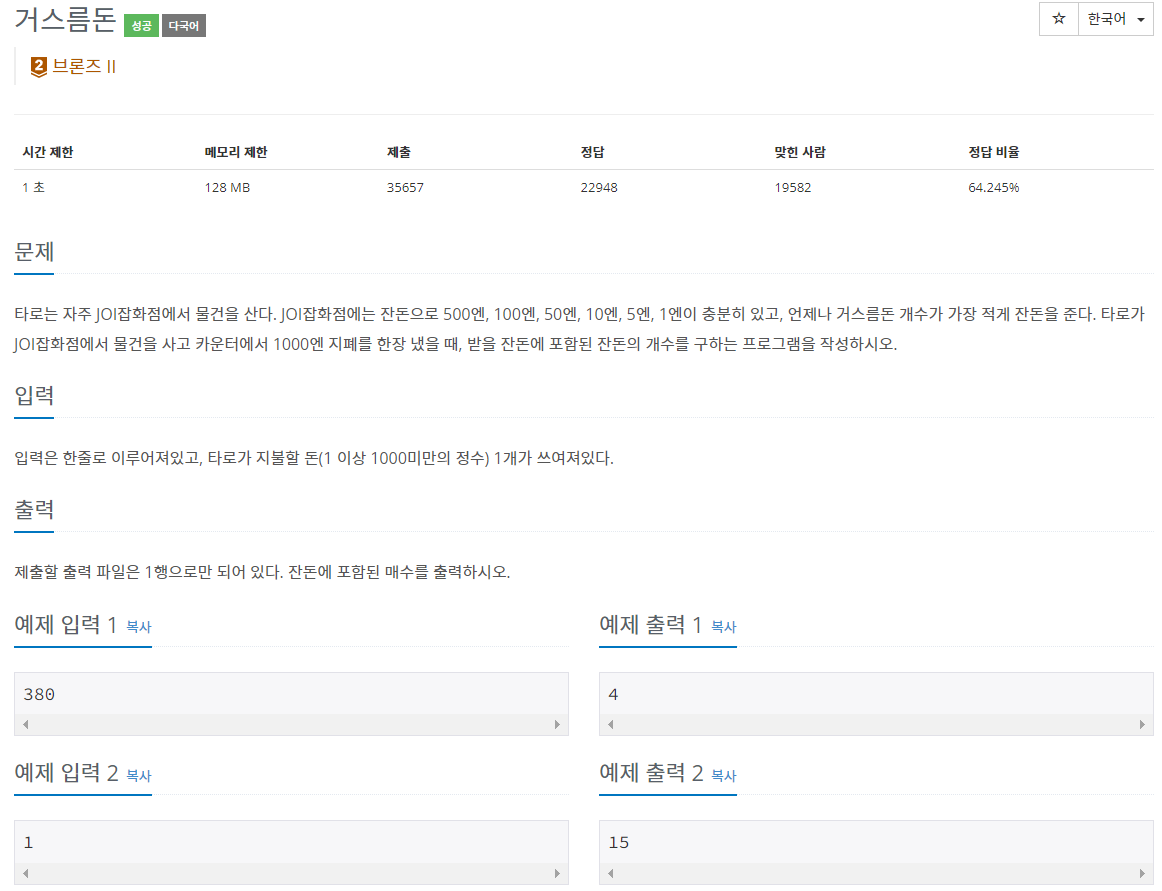Image resolution: width=1162 pixels, height=891 pixels.
Task: Click right scroll arrow in example input 2
Action: tap(557, 873)
